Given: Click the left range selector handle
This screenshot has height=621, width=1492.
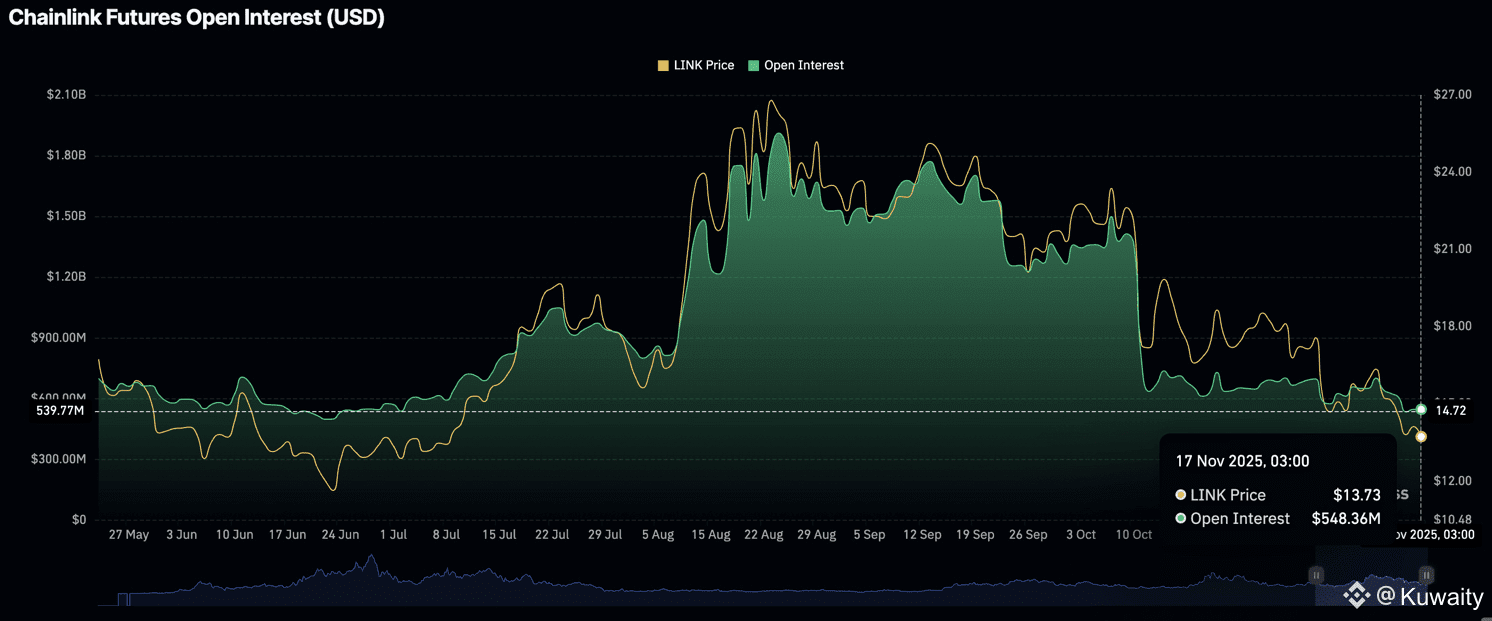Looking at the screenshot, I should [1317, 575].
